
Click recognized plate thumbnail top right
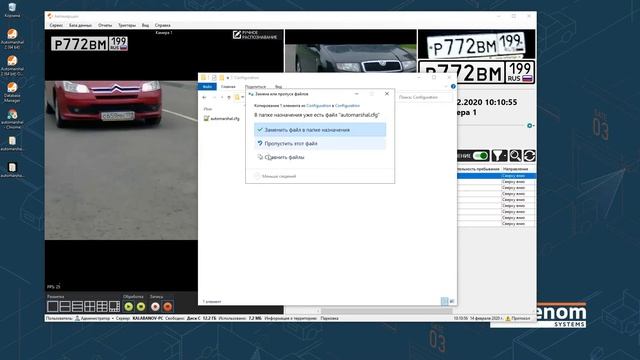tap(476, 44)
